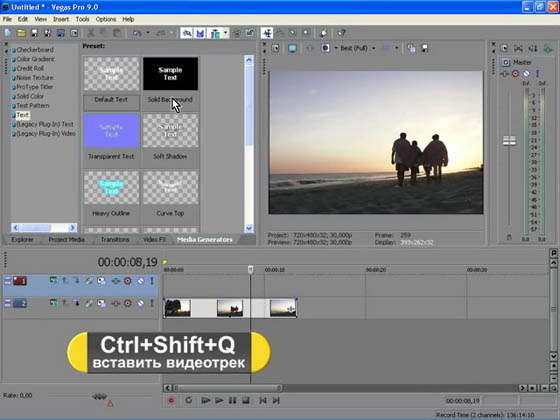Select the Solid Background text preset thumbnail
The height and width of the screenshot is (420, 560).
pyautogui.click(x=170, y=74)
